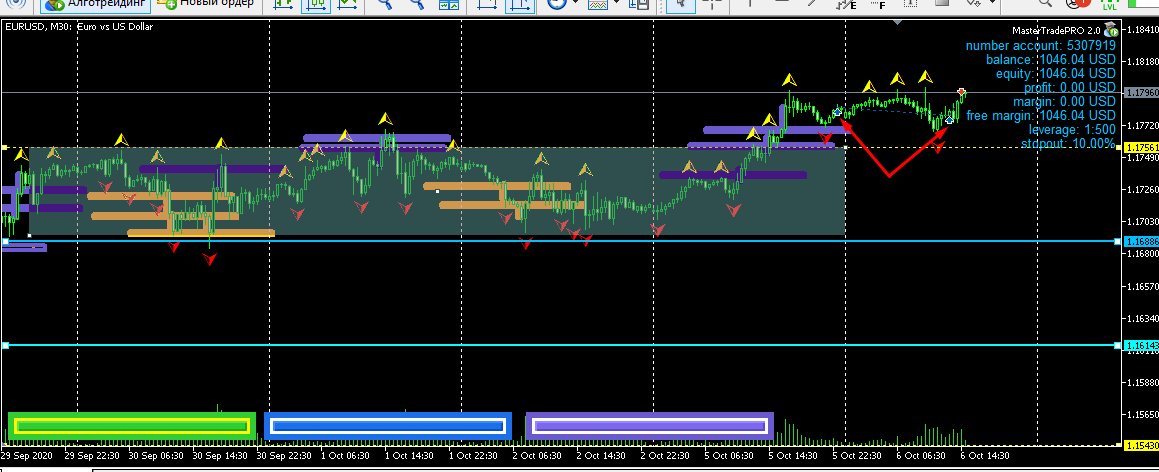The width and height of the screenshot is (1159, 472).
Task: Select the text label drawing tool
Action: point(911,4)
